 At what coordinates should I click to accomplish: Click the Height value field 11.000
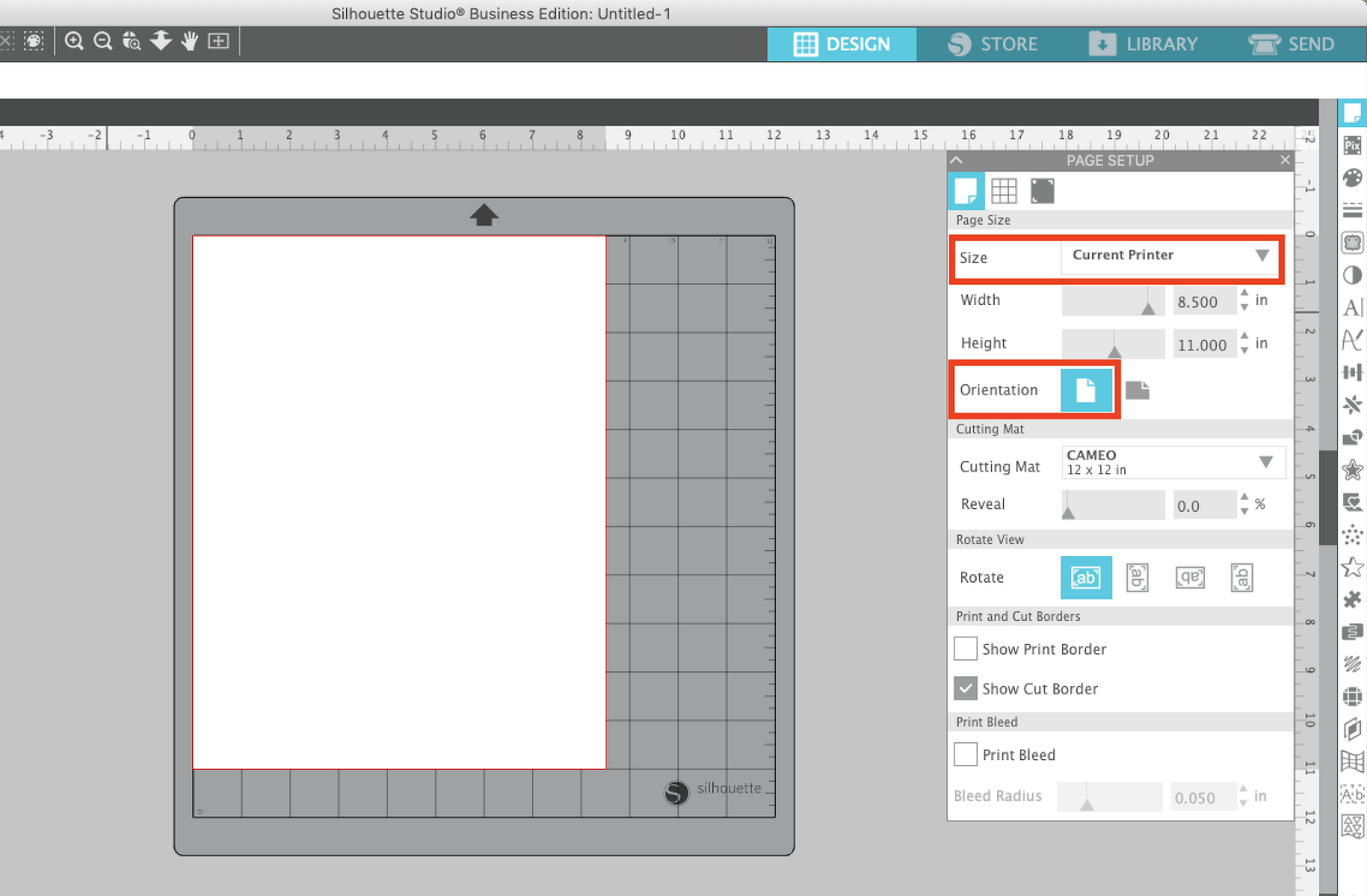pyautogui.click(x=1204, y=344)
